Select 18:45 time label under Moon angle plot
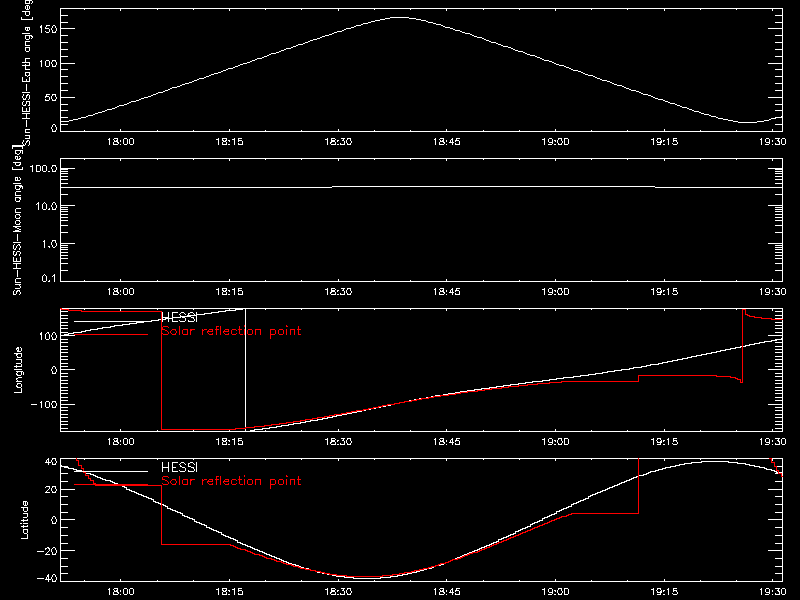Image resolution: width=800 pixels, height=600 pixels. pos(447,292)
